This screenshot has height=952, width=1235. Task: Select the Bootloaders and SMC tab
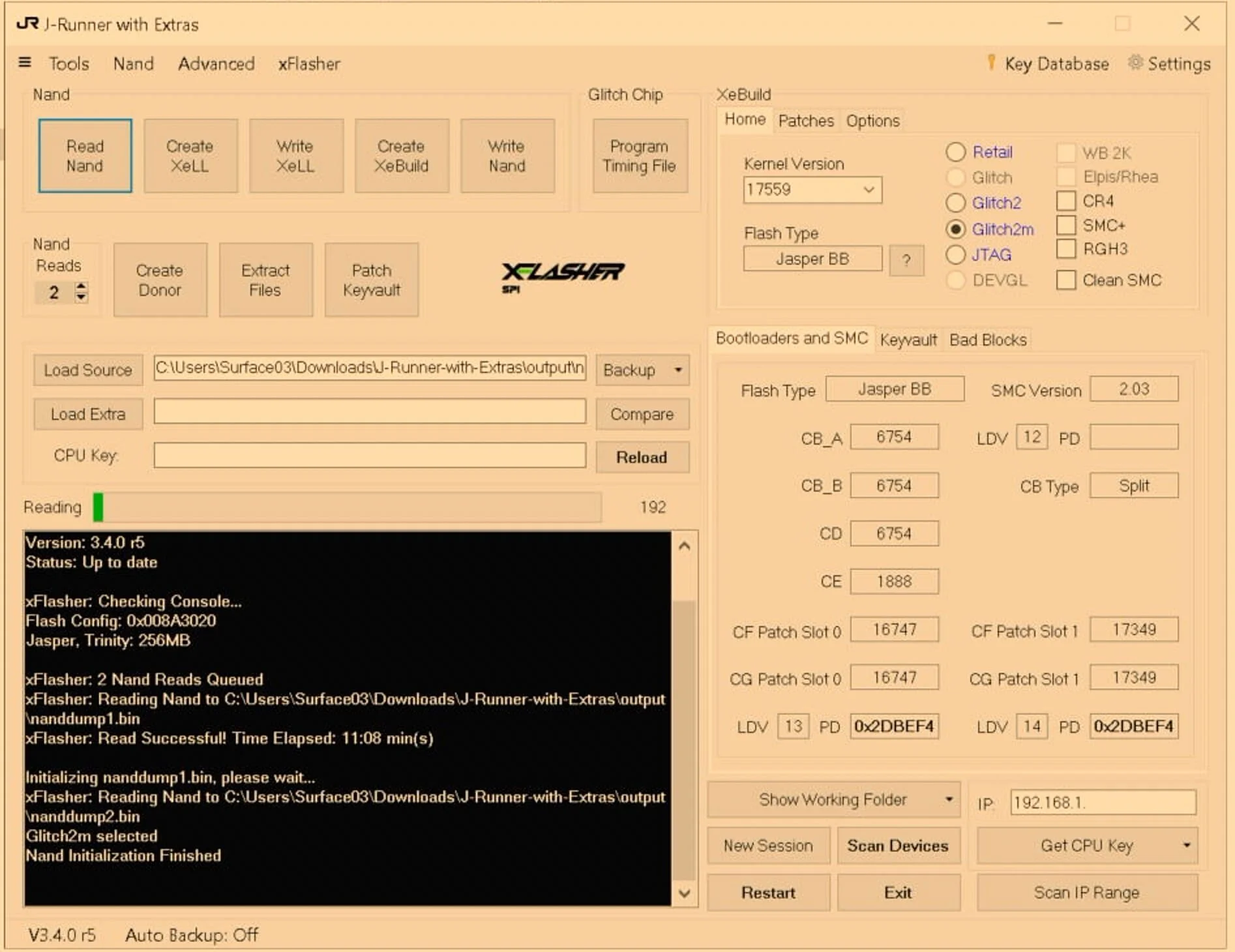click(792, 338)
